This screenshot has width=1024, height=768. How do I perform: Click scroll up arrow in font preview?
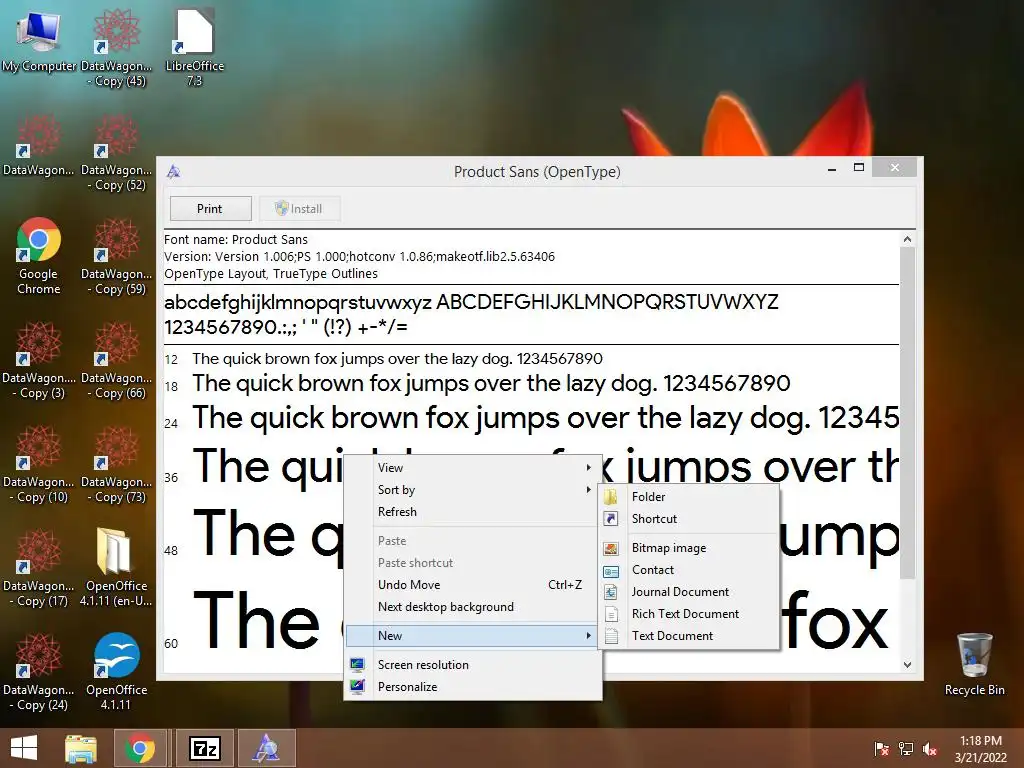[907, 239]
